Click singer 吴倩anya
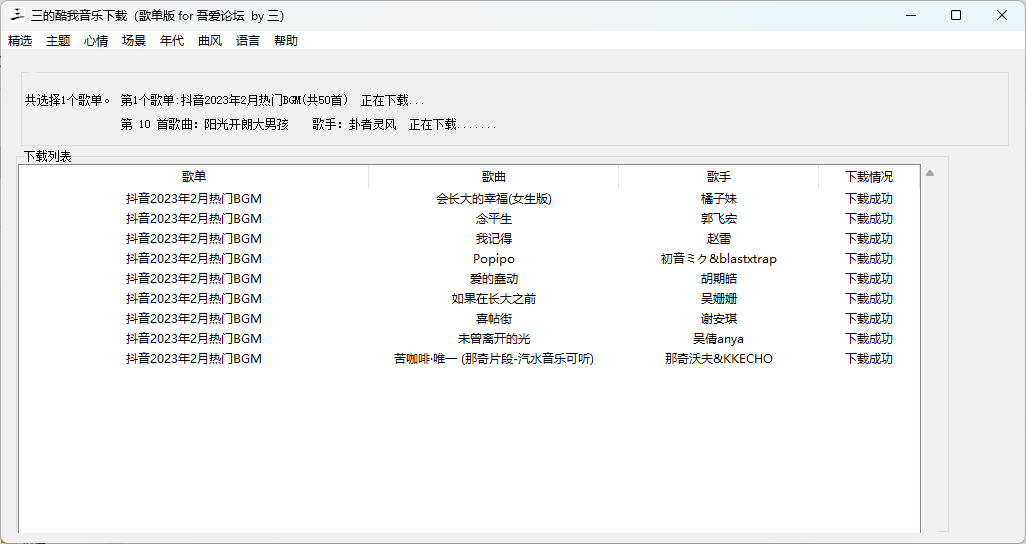 (718, 338)
